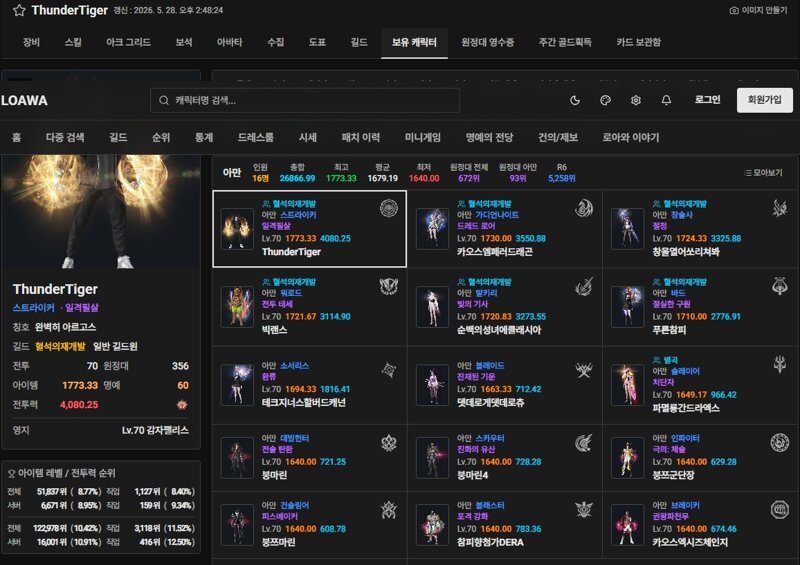Click the red combat power badge icon beside 4,080.25
800x565 pixels.
(182, 405)
